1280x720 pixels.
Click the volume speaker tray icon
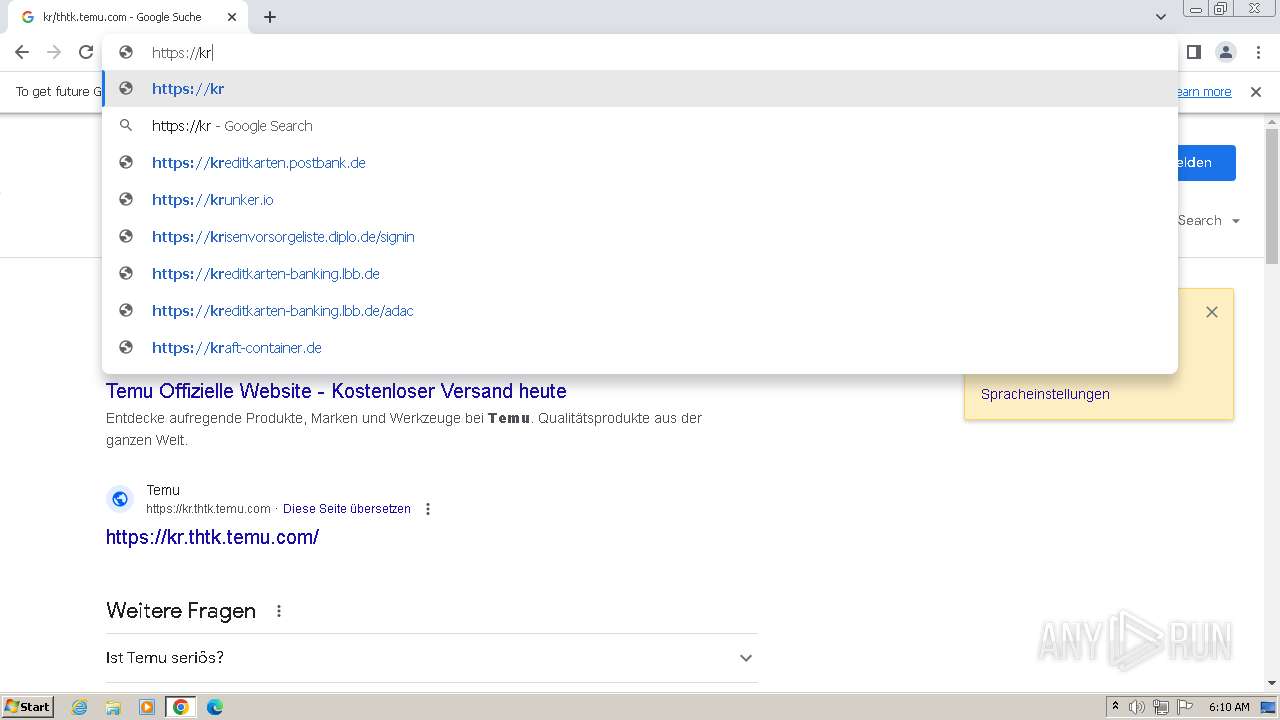(x=1137, y=707)
